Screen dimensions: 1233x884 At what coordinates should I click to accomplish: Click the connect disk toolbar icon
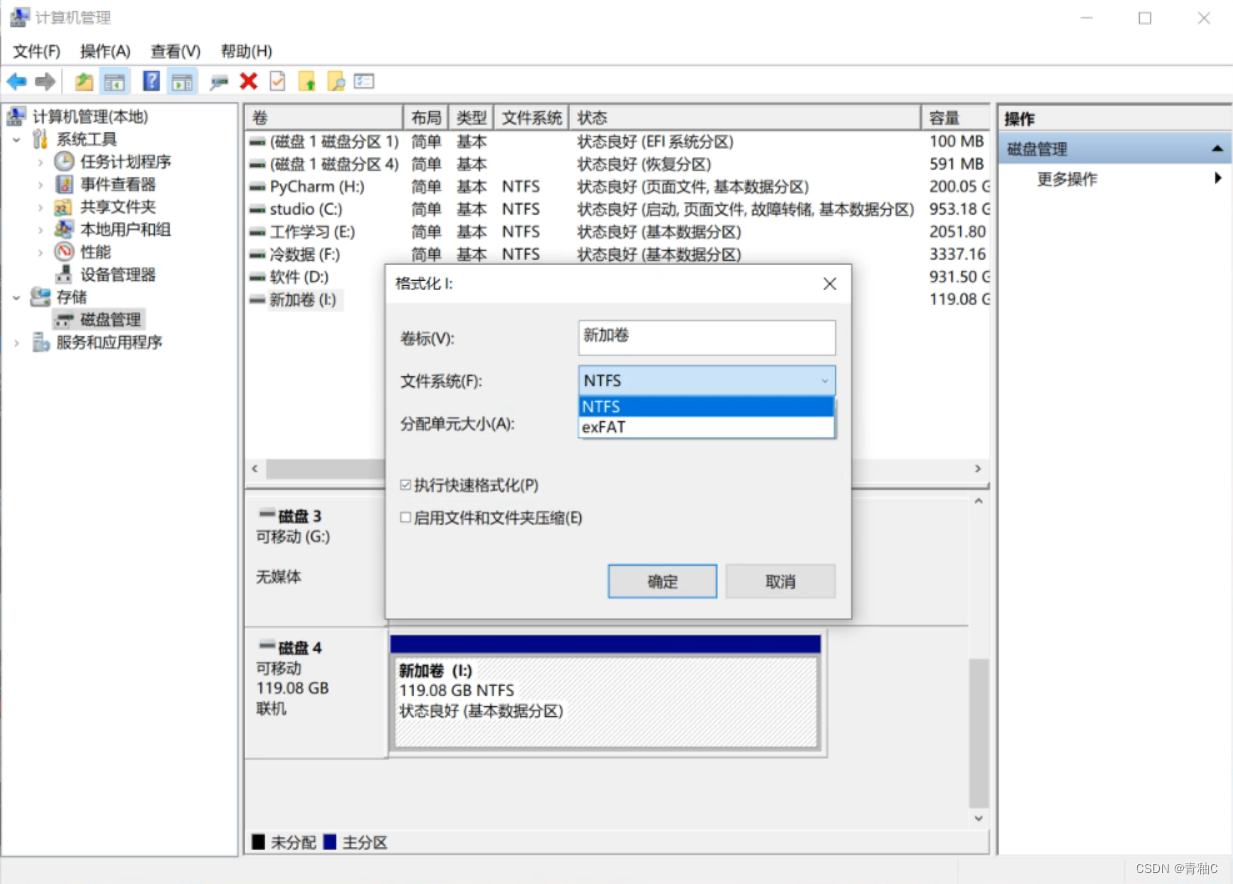coord(219,82)
